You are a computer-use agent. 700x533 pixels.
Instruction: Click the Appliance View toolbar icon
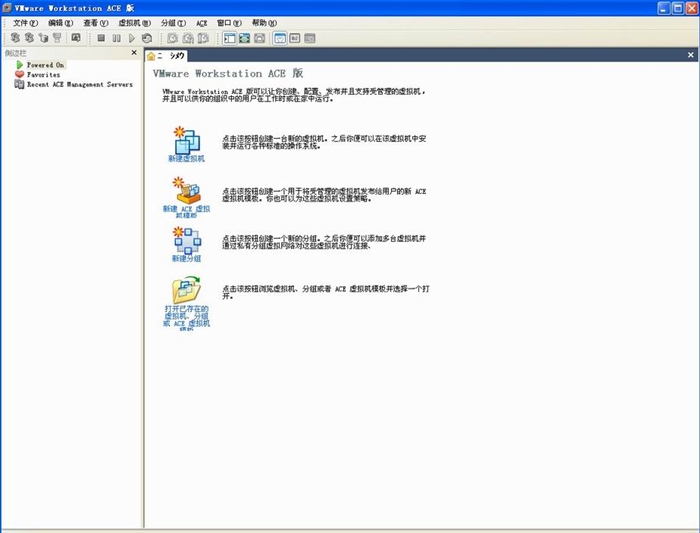click(295, 38)
